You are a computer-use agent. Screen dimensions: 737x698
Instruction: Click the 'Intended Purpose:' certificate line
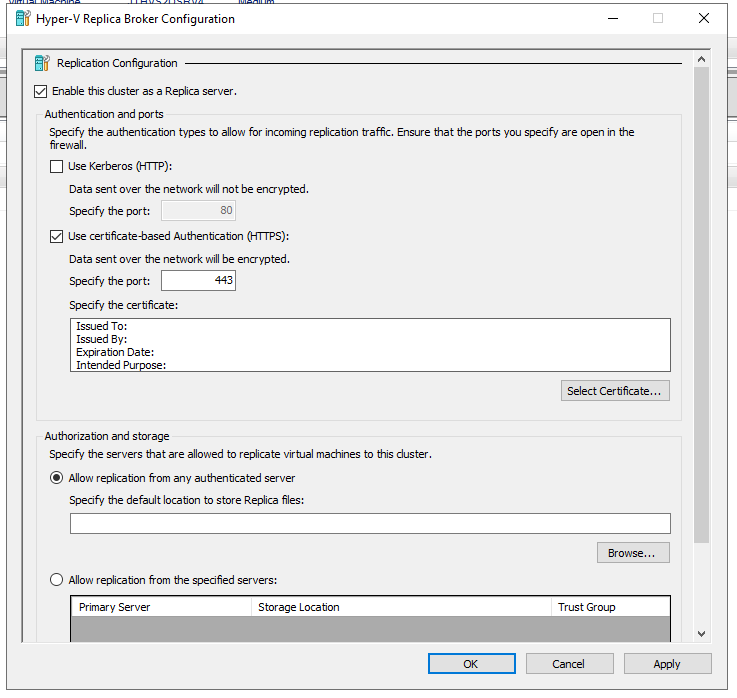click(121, 365)
